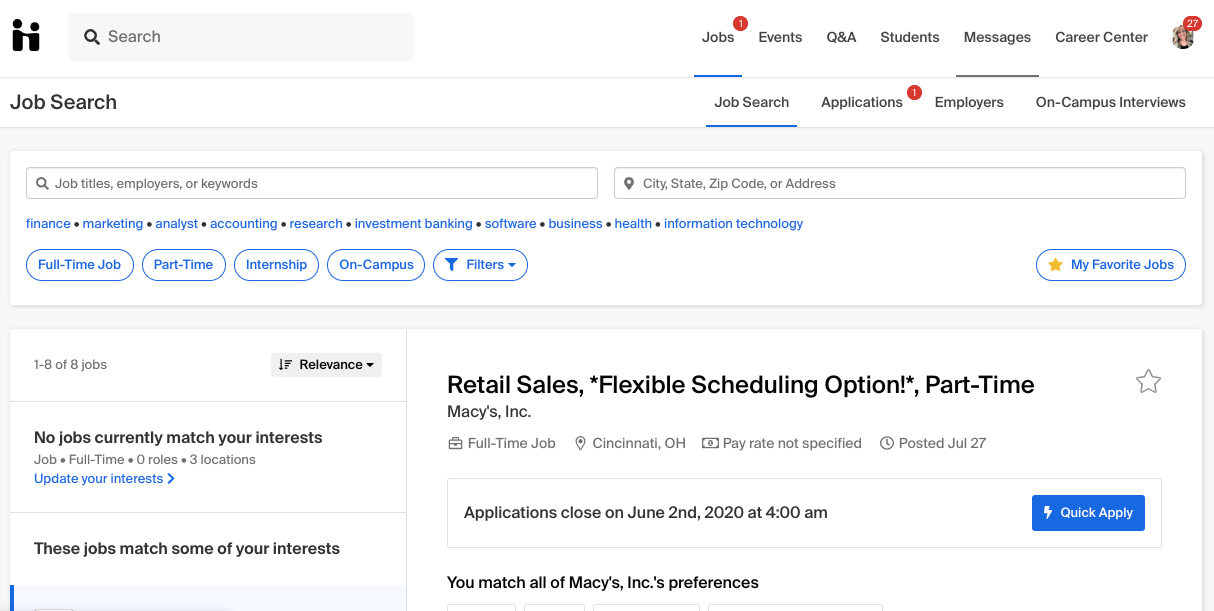
Task: Go to the Events page
Action: point(780,37)
